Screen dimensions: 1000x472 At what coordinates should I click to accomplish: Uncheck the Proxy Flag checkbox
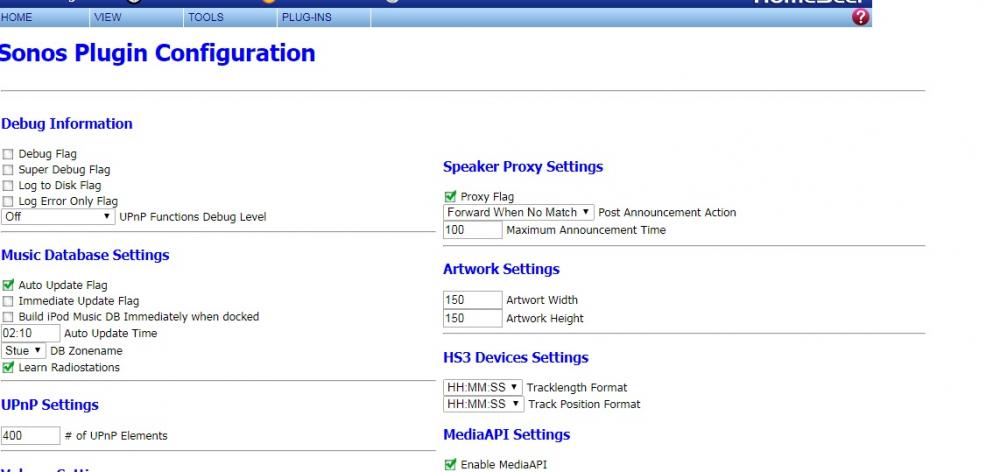450,197
